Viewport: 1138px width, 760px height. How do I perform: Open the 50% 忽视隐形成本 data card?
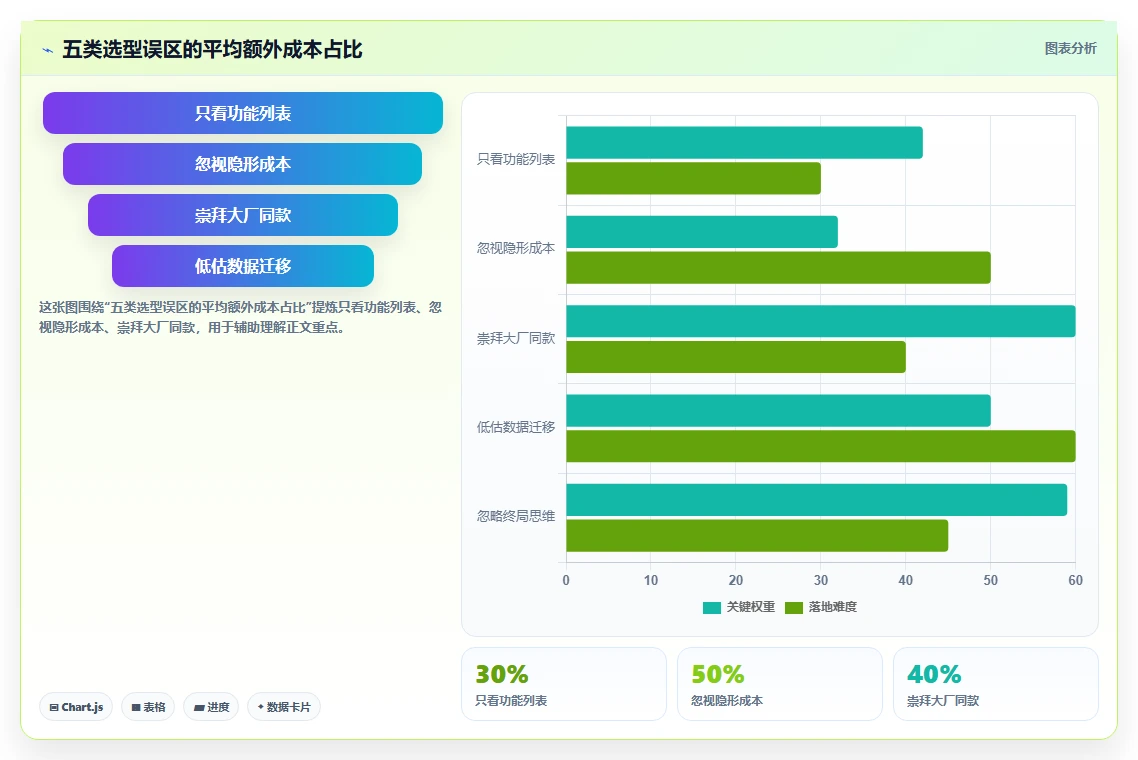pos(779,684)
